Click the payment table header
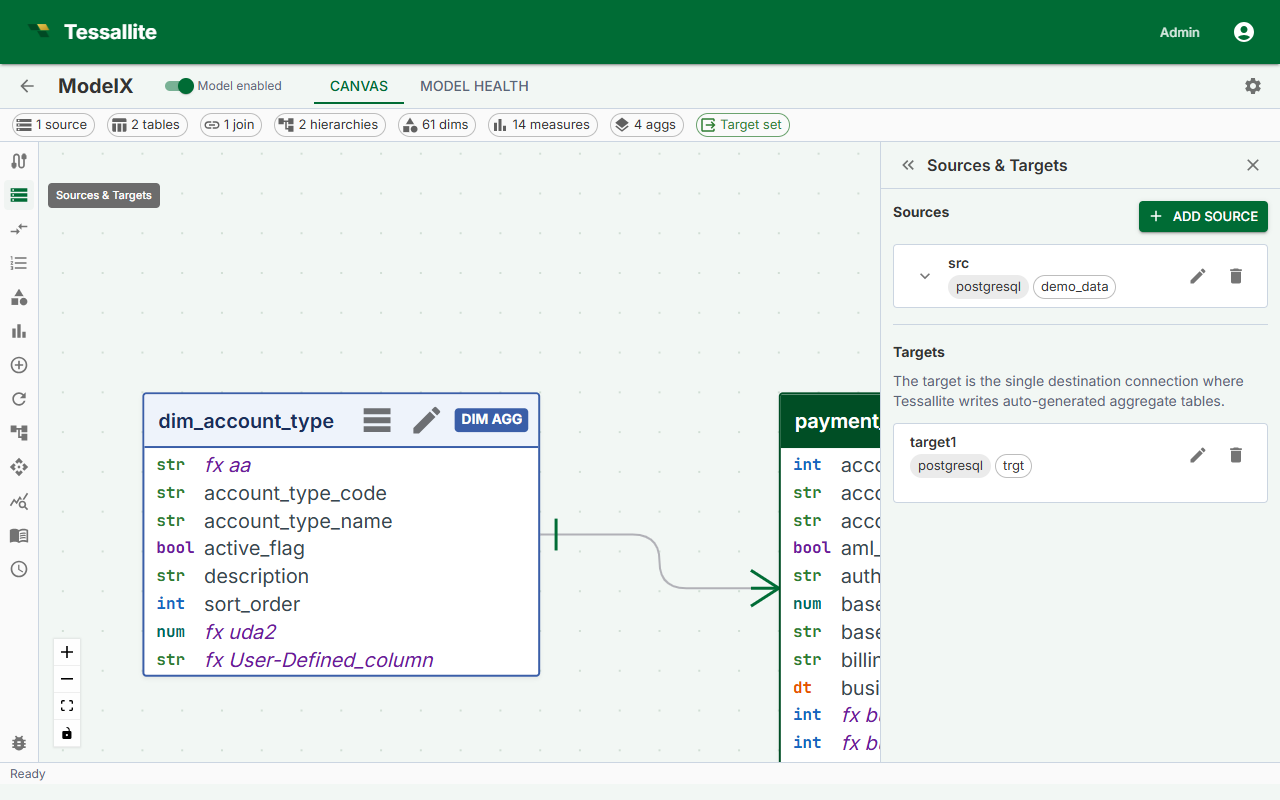Screen dimensions: 1280x800 tap(830, 421)
